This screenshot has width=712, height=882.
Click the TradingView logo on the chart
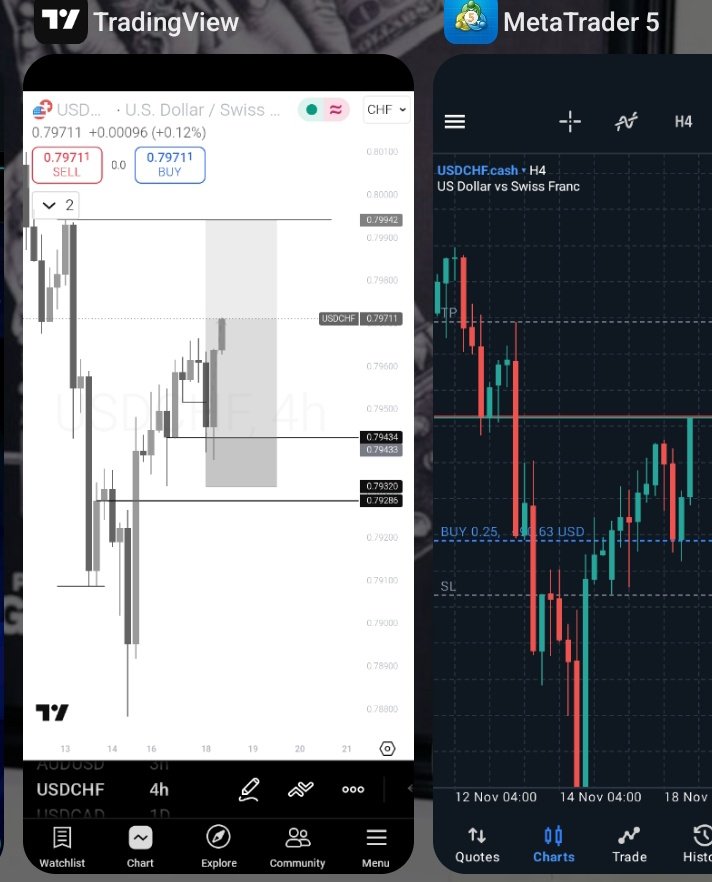coord(52,713)
